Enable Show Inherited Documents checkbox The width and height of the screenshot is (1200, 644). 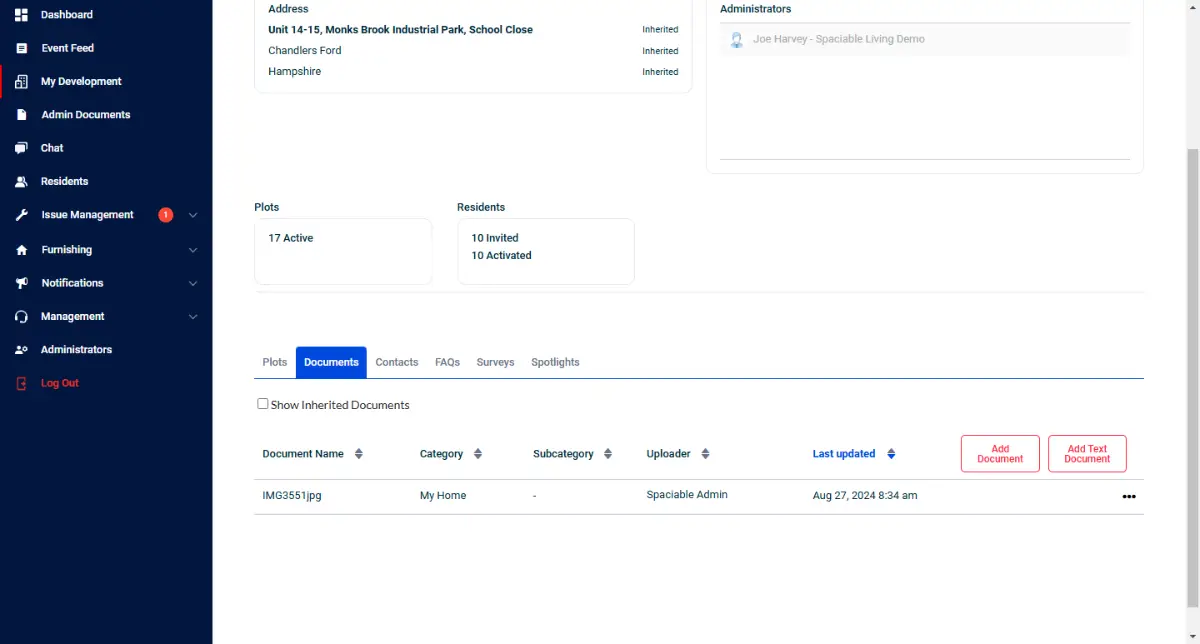[263, 404]
